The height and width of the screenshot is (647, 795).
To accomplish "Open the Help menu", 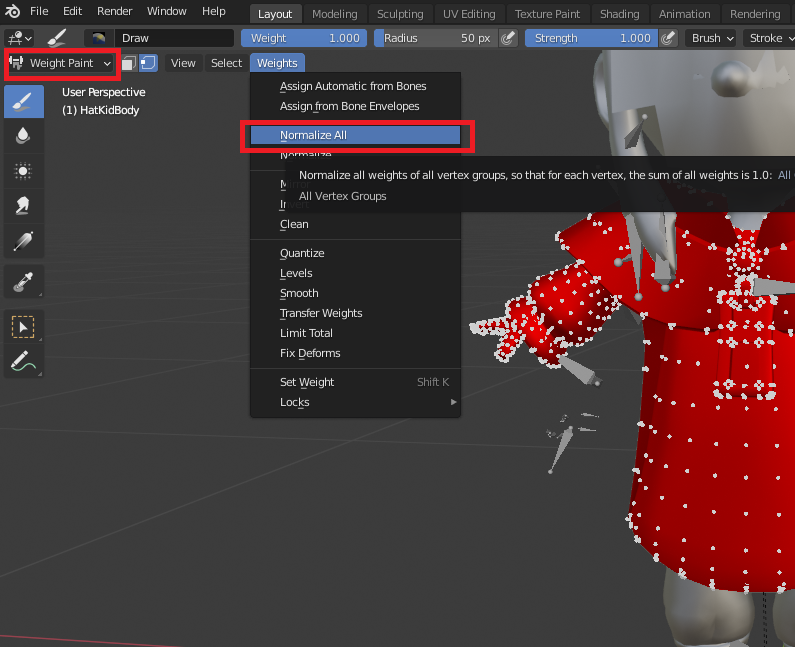I will click(x=213, y=11).
